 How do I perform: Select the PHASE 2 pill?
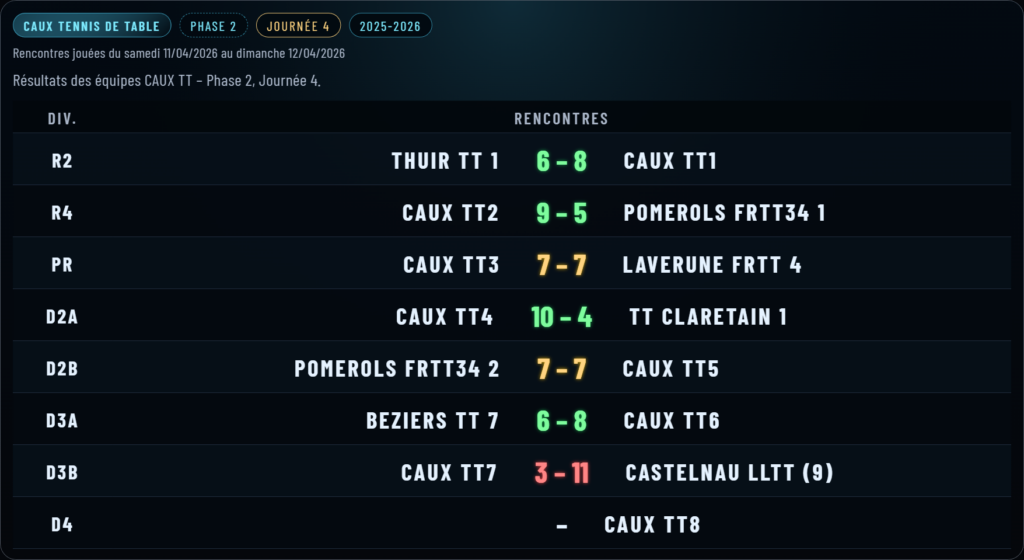click(x=213, y=26)
